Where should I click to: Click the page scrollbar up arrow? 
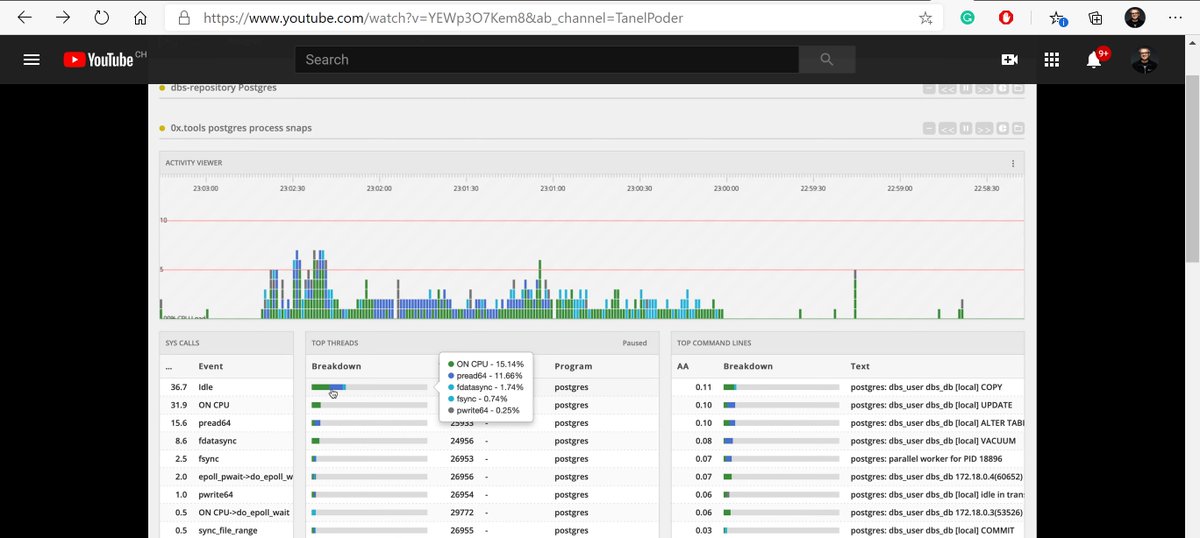(x=1193, y=42)
